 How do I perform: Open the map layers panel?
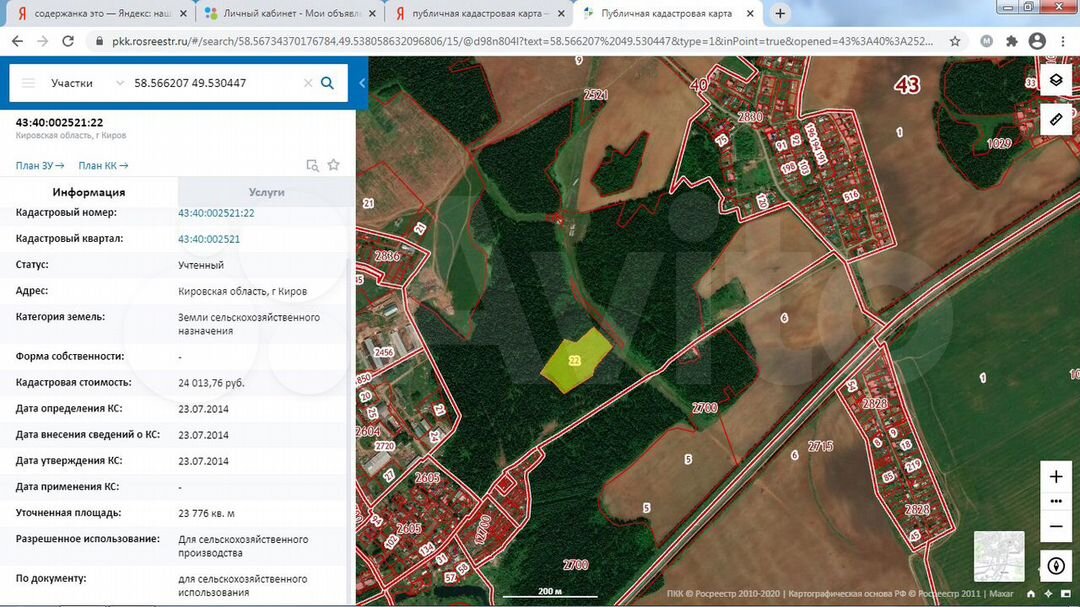pos(1056,80)
